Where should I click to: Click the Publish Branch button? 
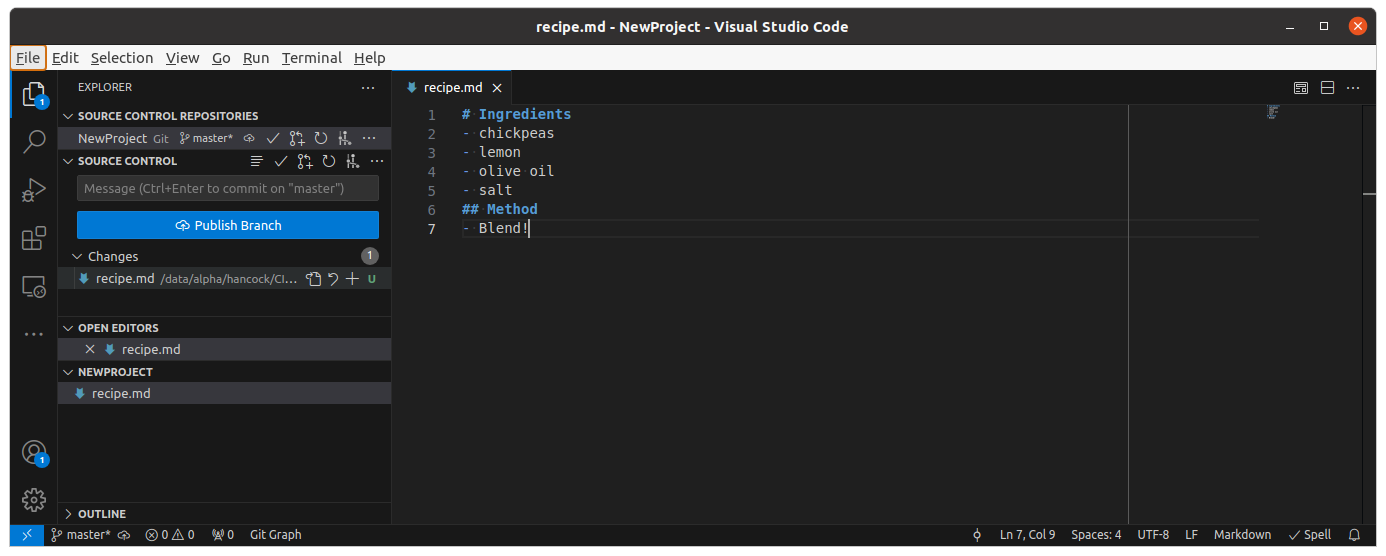[x=228, y=225]
